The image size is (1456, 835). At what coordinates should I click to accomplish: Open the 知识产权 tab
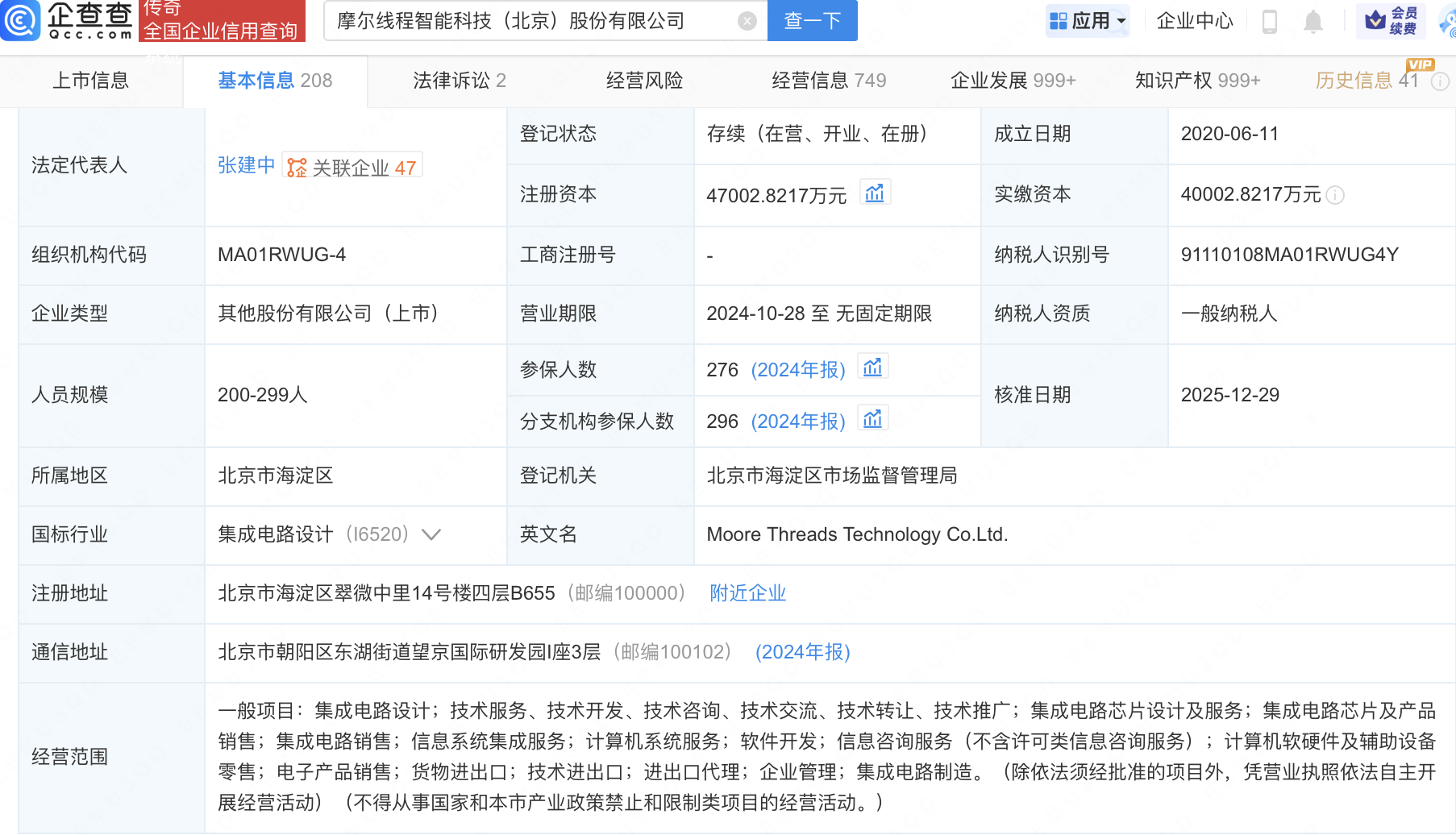tap(1197, 81)
